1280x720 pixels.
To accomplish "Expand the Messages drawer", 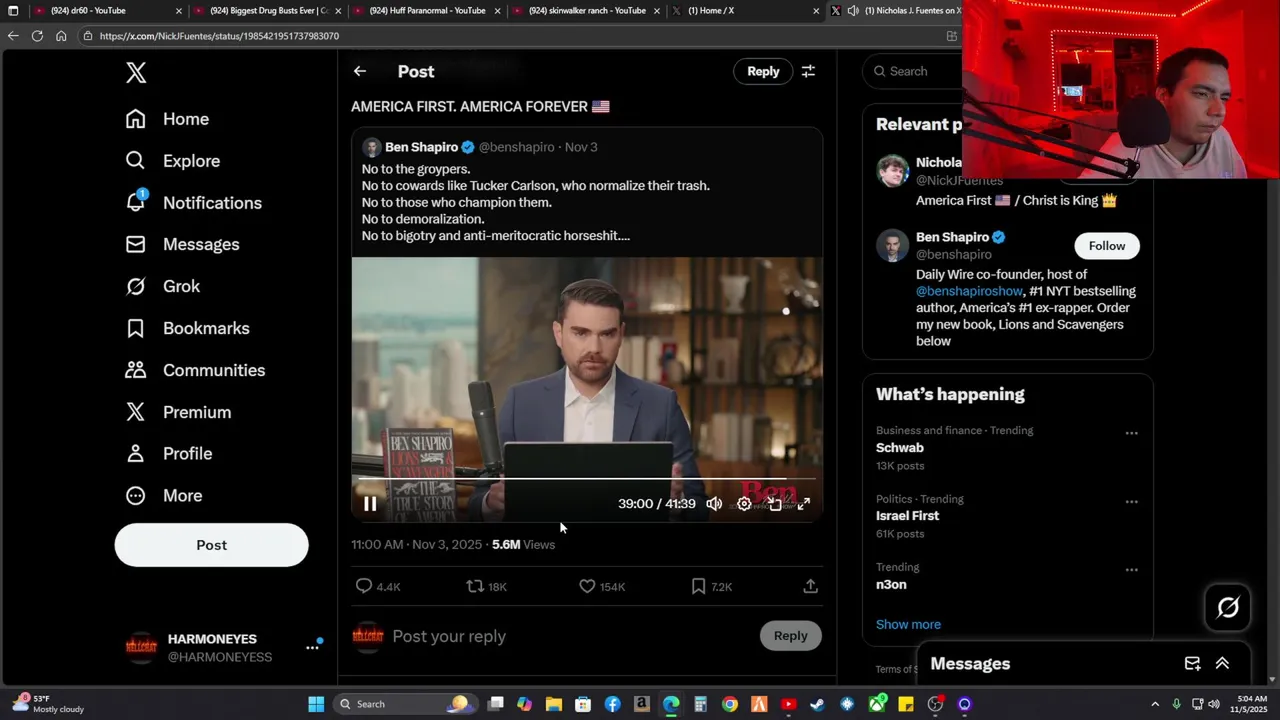I will pyautogui.click(x=1222, y=664).
